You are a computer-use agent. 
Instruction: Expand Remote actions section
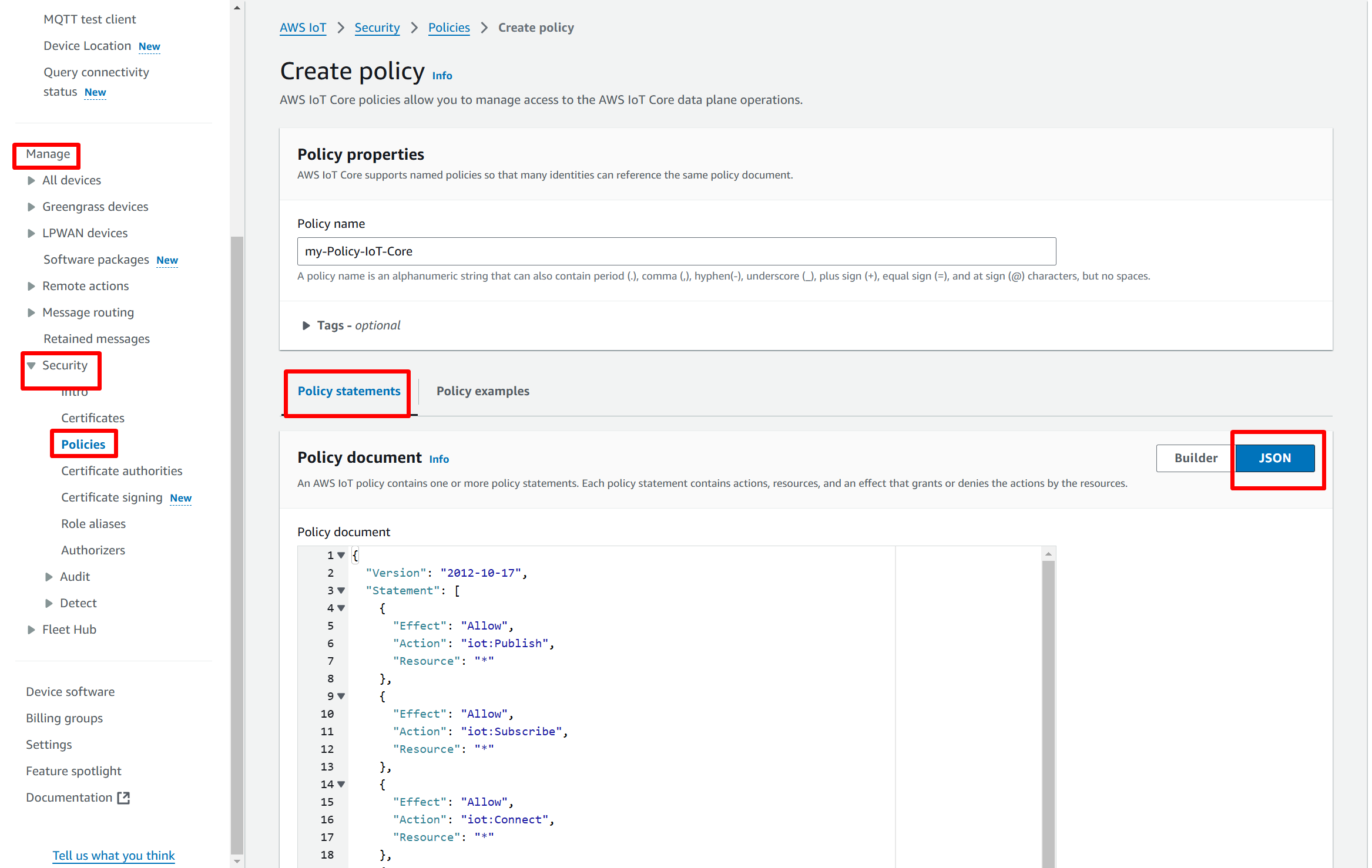coord(31,286)
